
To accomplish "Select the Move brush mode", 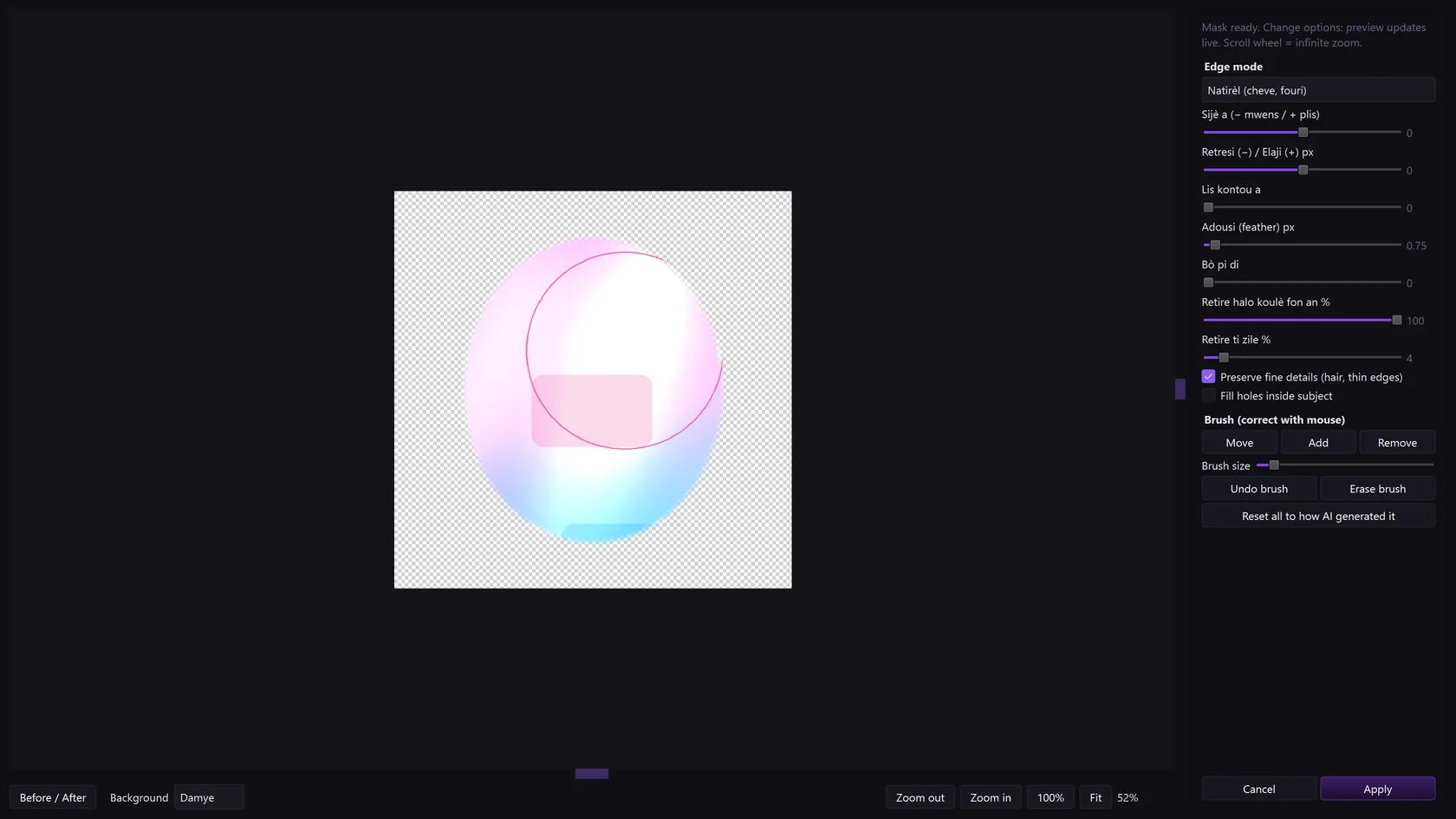I will 1239,443.
